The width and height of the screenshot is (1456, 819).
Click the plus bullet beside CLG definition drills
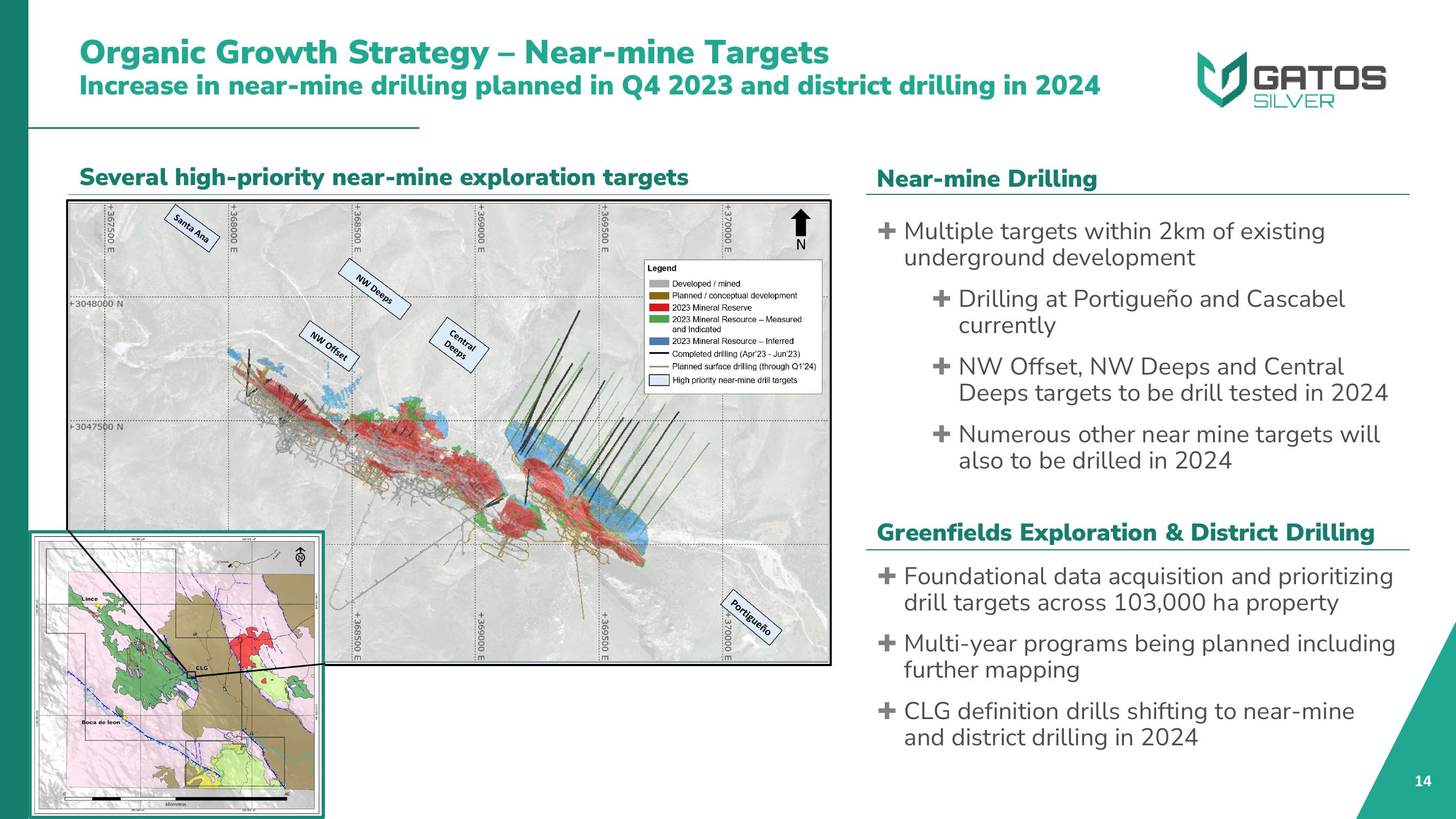887,710
